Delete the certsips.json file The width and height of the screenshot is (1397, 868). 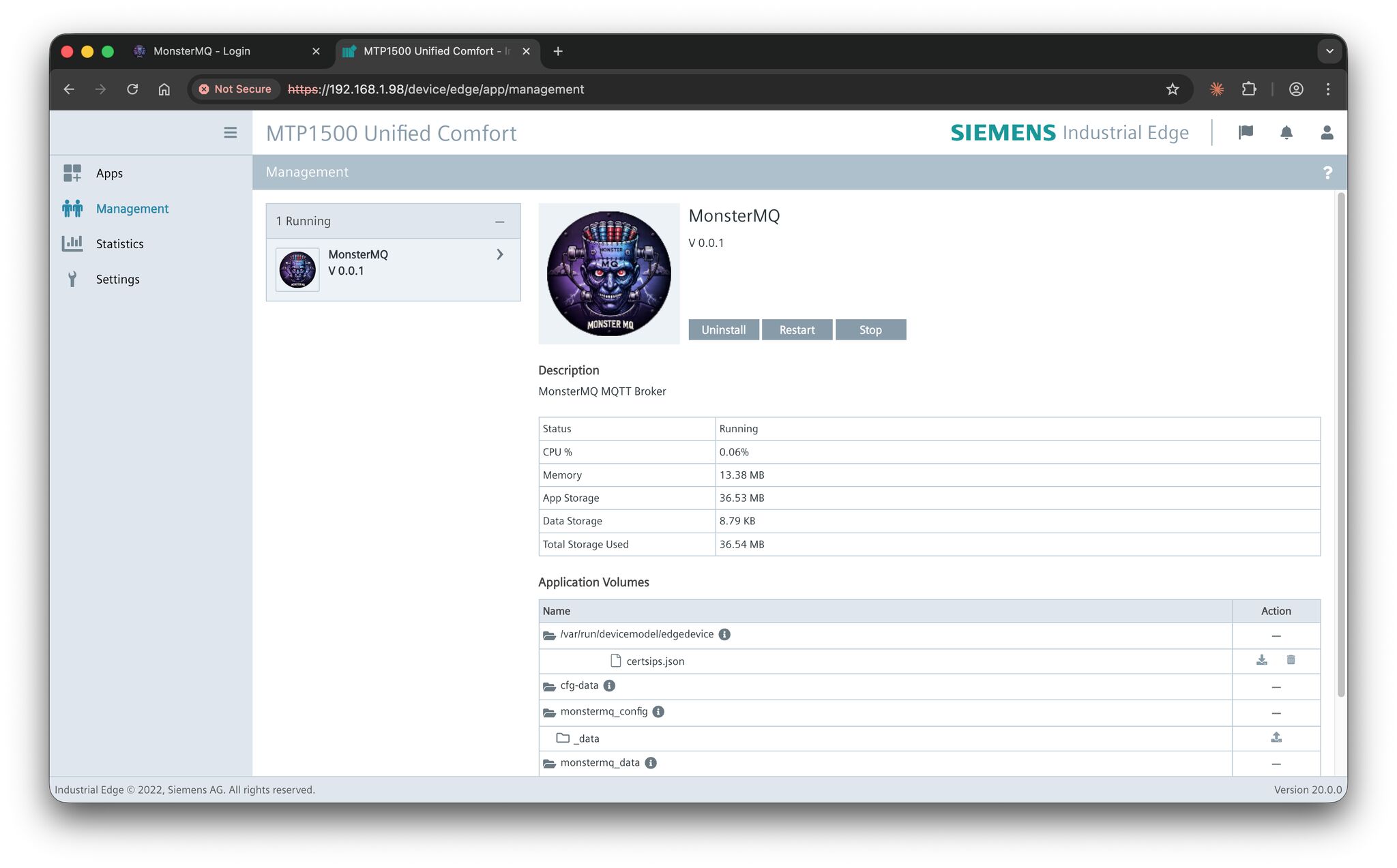(x=1291, y=660)
